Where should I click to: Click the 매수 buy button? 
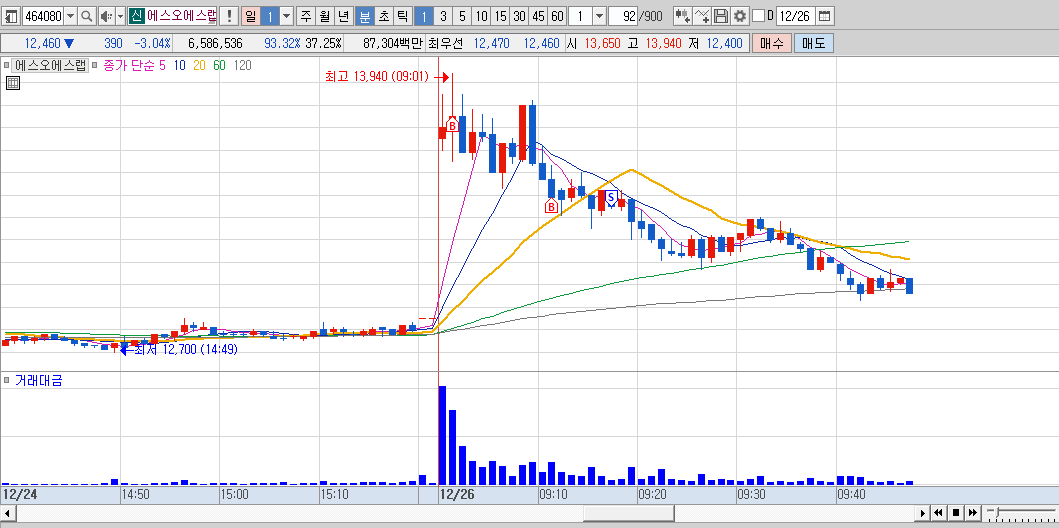[x=771, y=43]
